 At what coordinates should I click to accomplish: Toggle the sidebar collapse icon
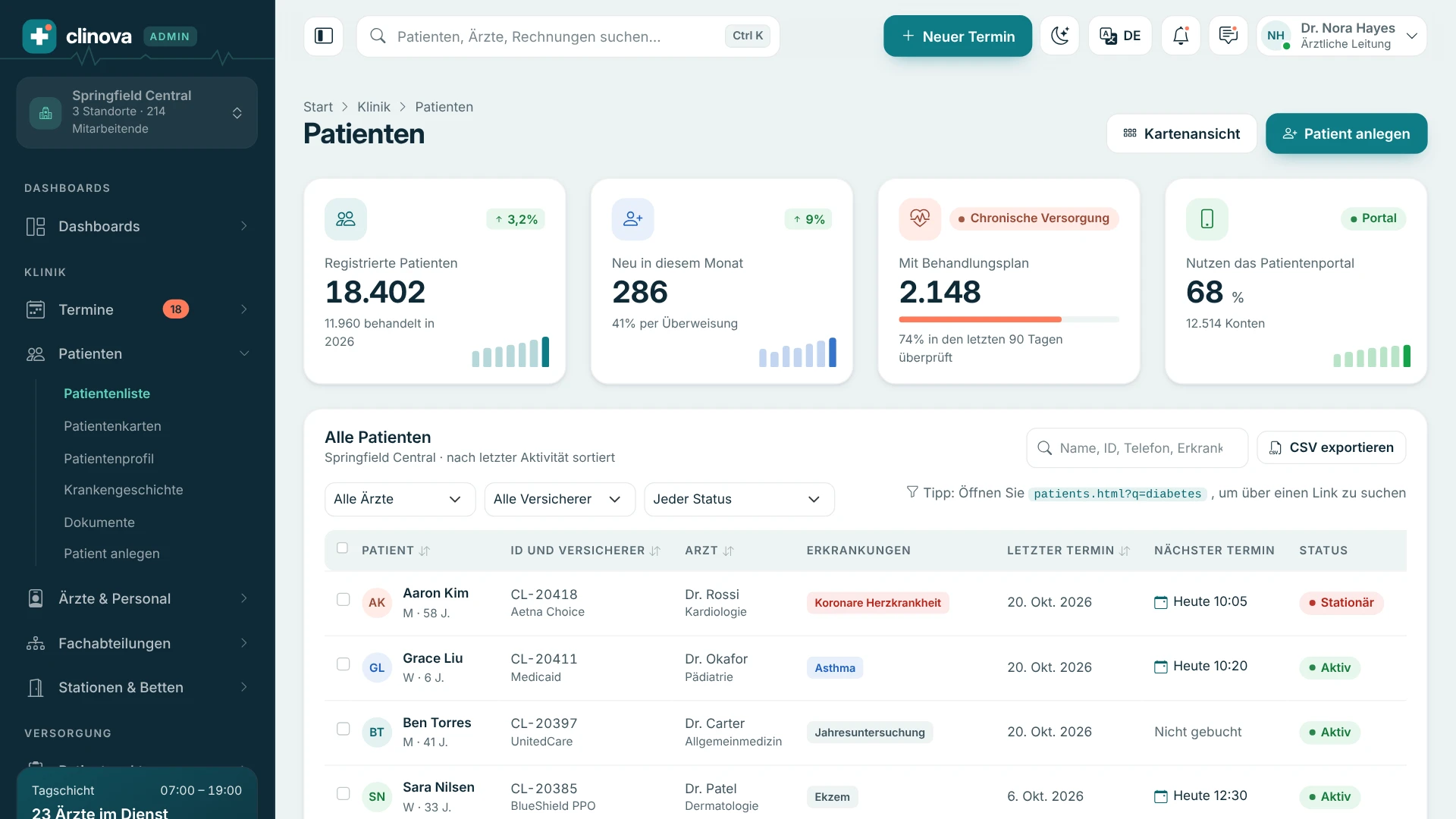(324, 36)
